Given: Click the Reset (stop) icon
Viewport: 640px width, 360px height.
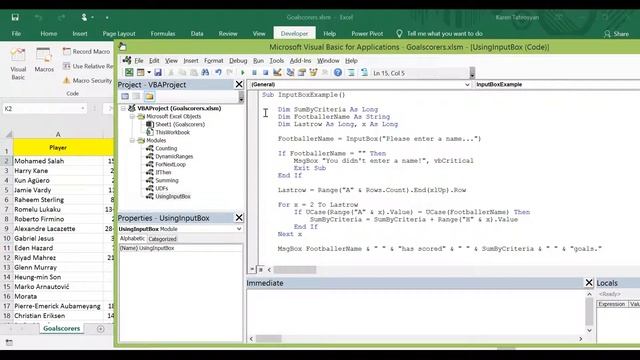Looking at the screenshot, I should tap(265, 73).
